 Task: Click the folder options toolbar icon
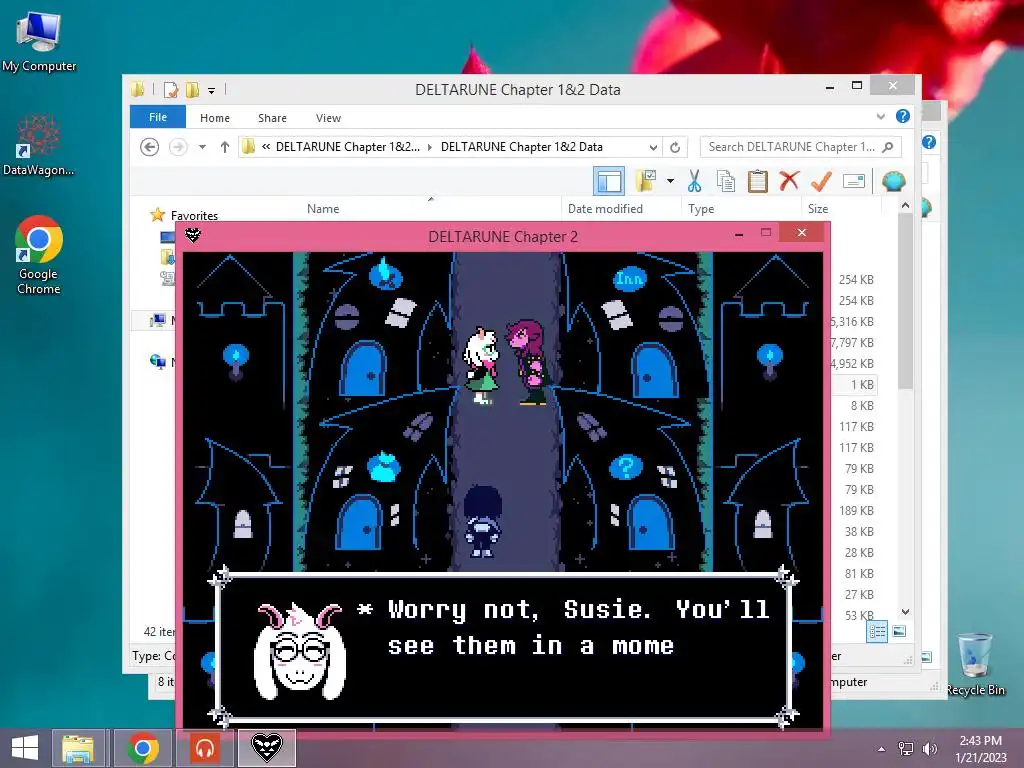(x=646, y=181)
